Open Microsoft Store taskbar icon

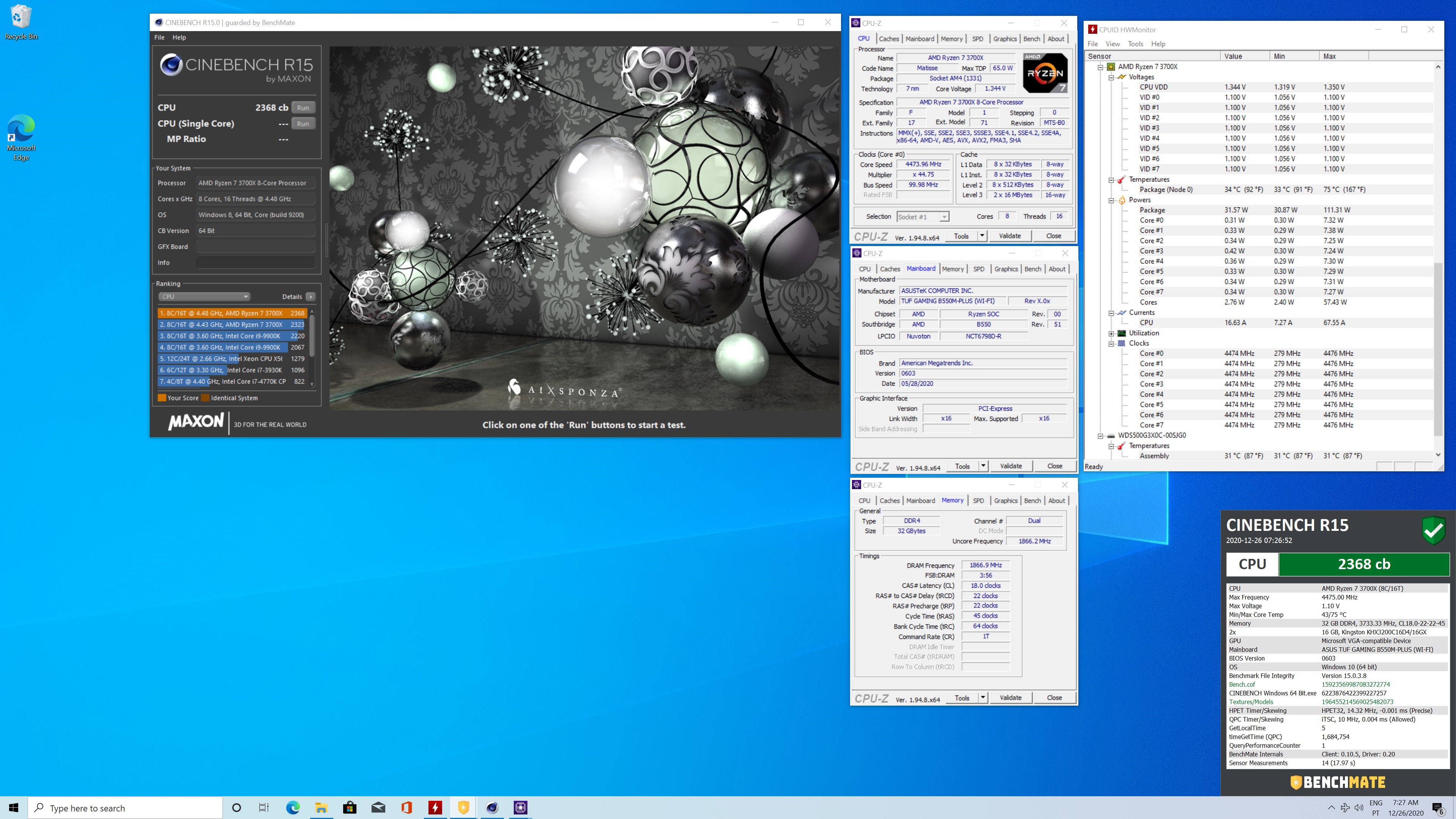click(x=350, y=808)
